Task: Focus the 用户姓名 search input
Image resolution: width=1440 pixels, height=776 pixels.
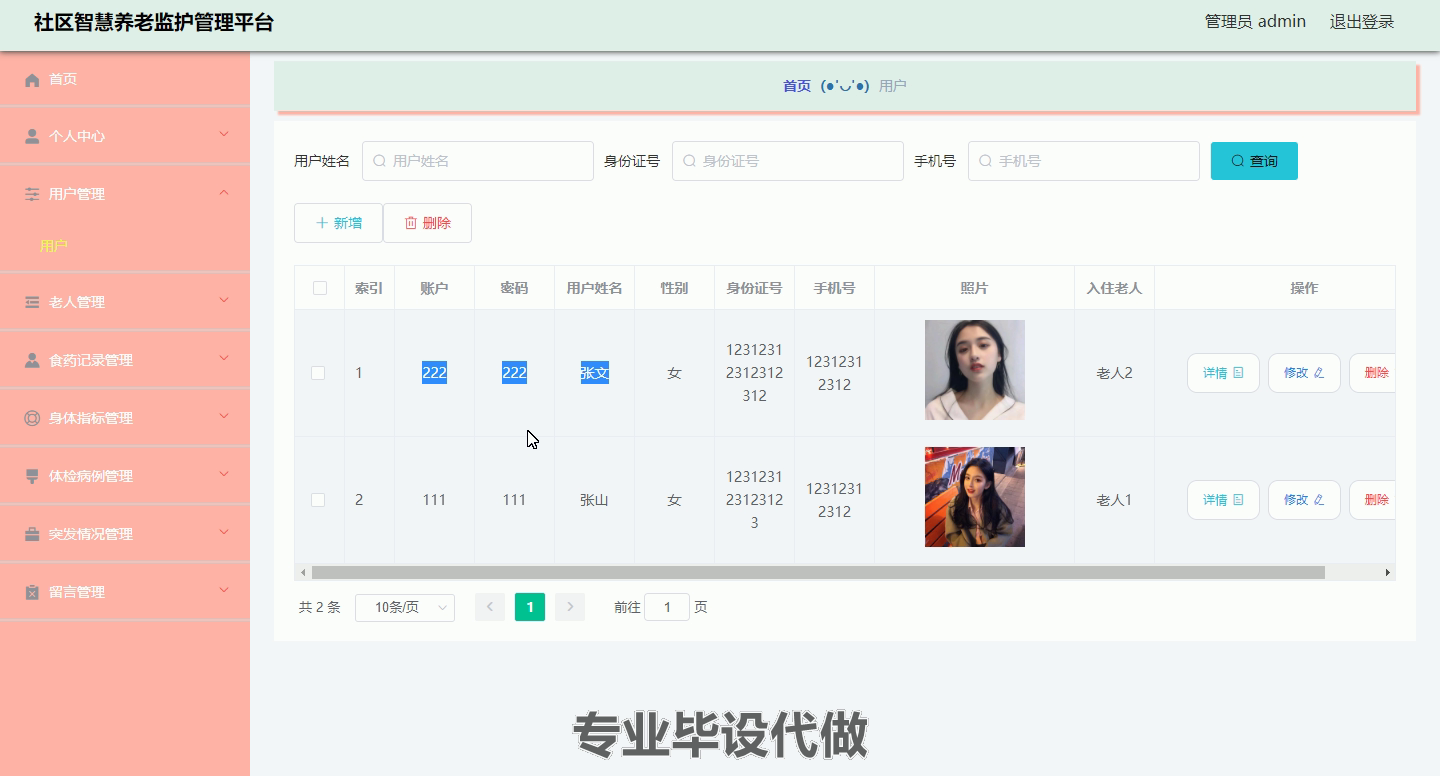Action: [478, 161]
